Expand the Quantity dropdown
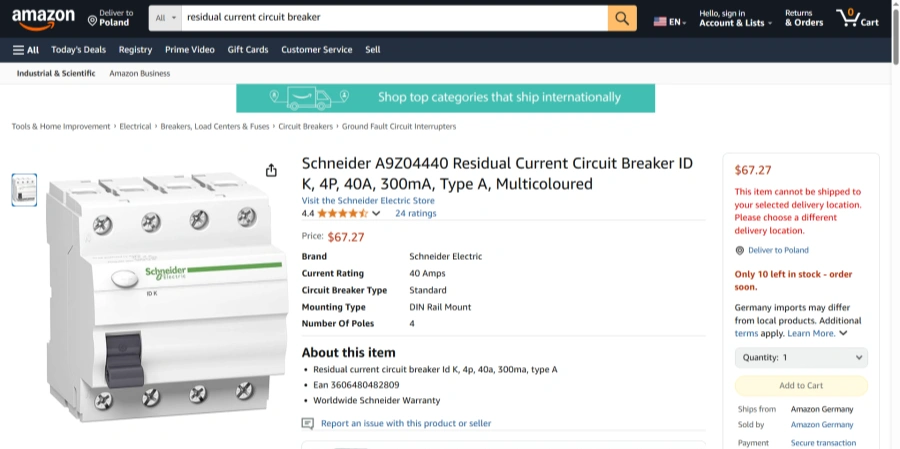 click(801, 357)
